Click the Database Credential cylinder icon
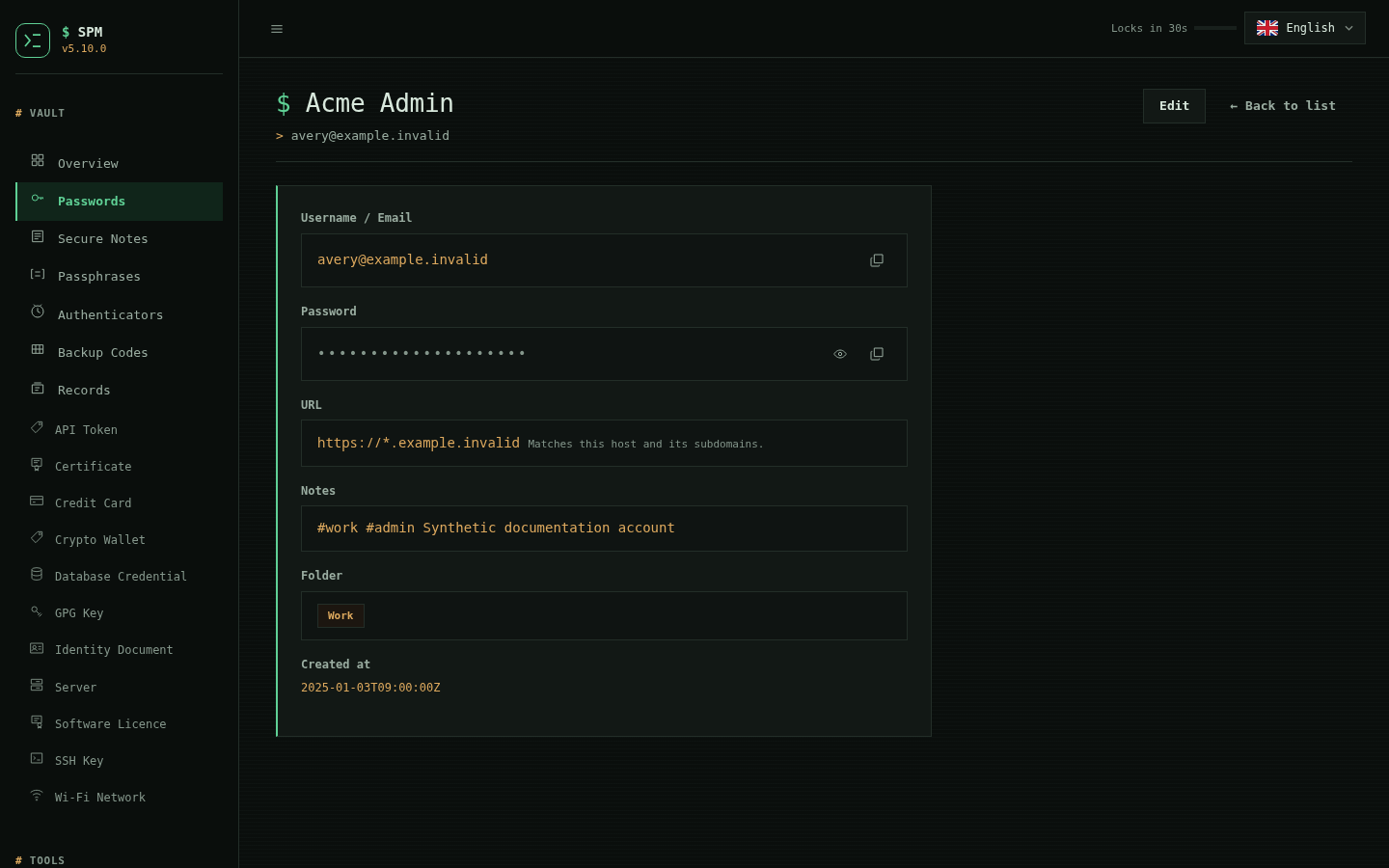The width and height of the screenshot is (1389, 868). click(37, 574)
